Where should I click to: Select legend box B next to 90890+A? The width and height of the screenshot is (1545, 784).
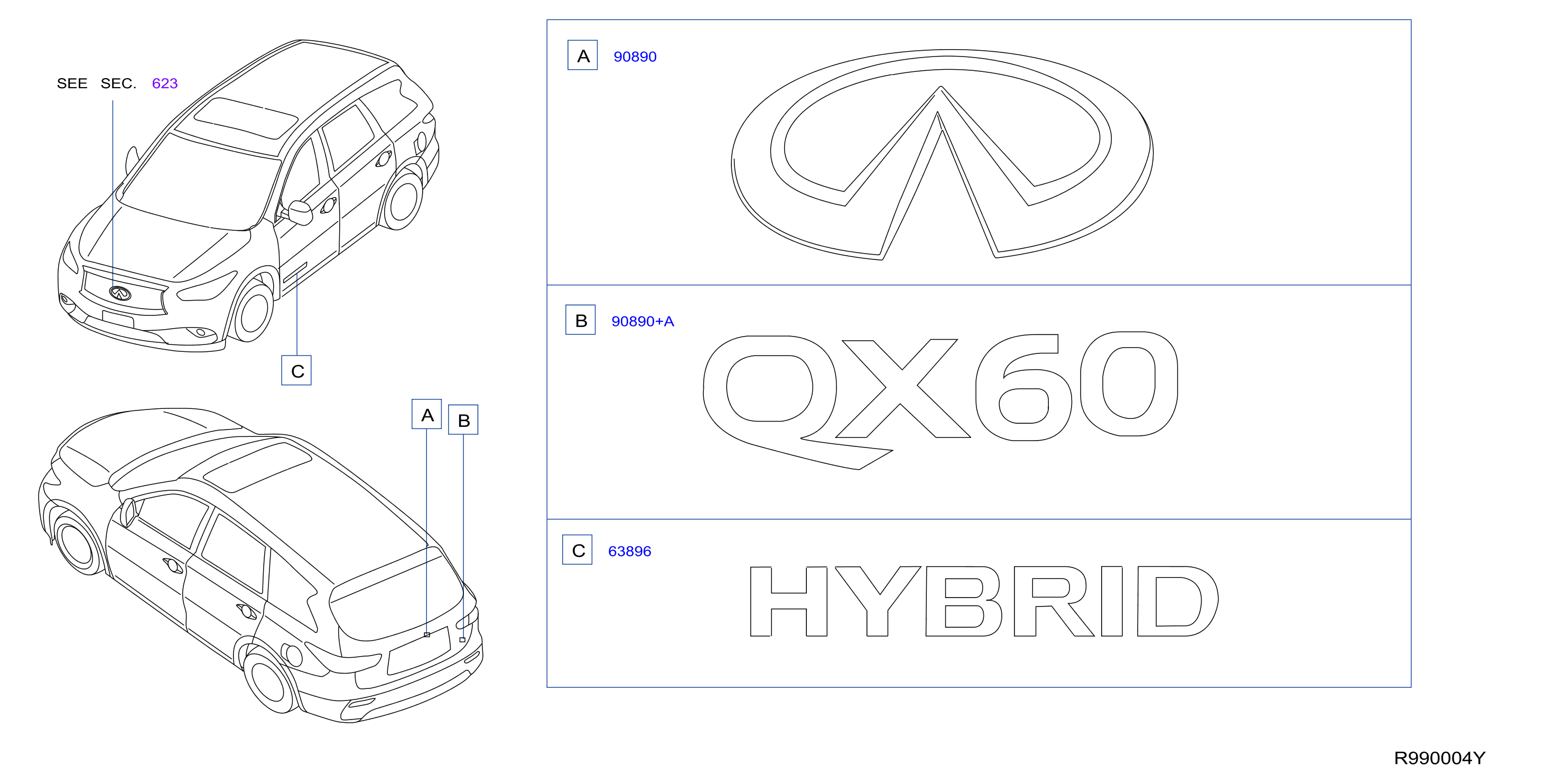[581, 320]
